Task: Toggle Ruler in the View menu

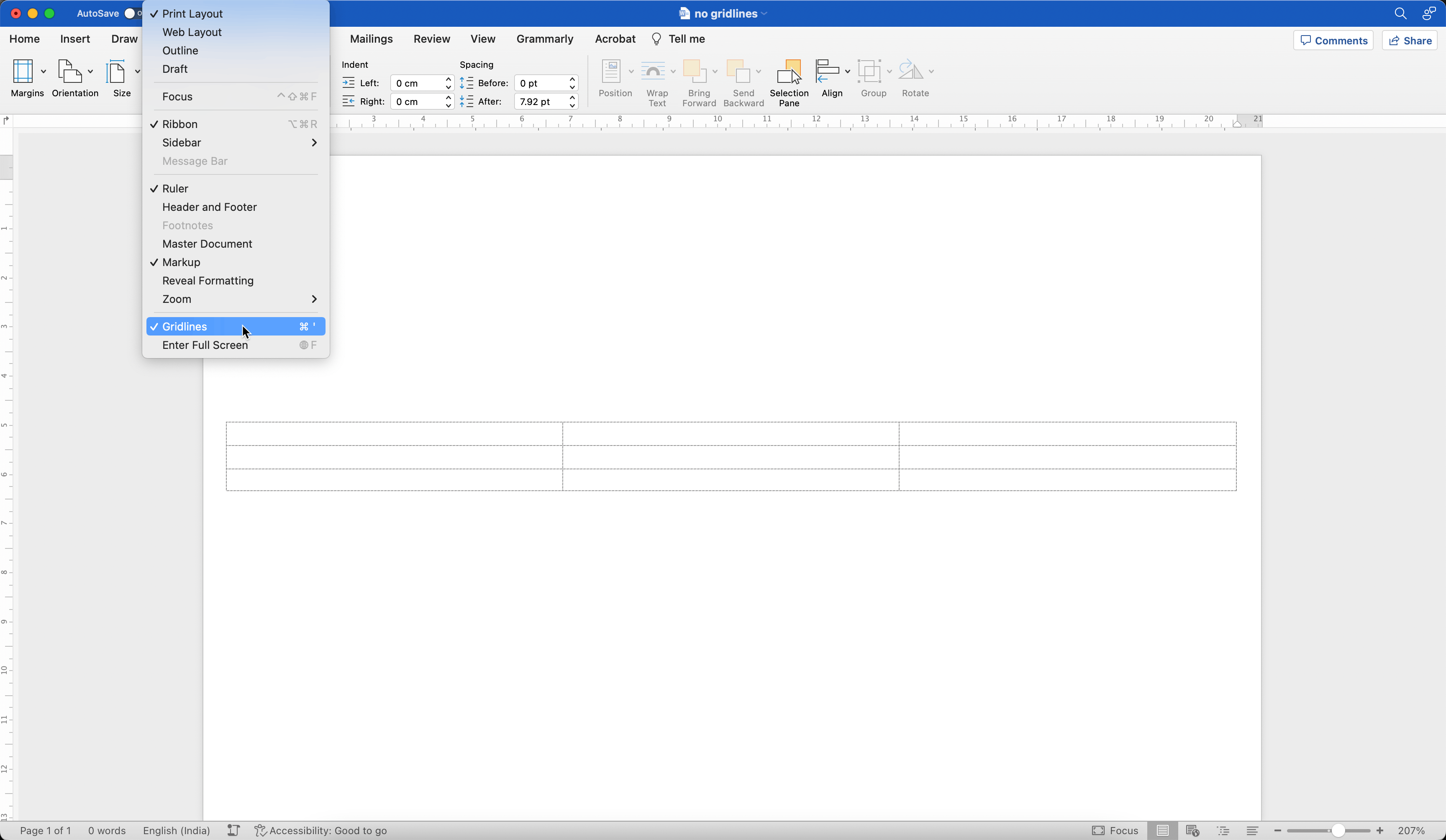Action: pos(236,189)
